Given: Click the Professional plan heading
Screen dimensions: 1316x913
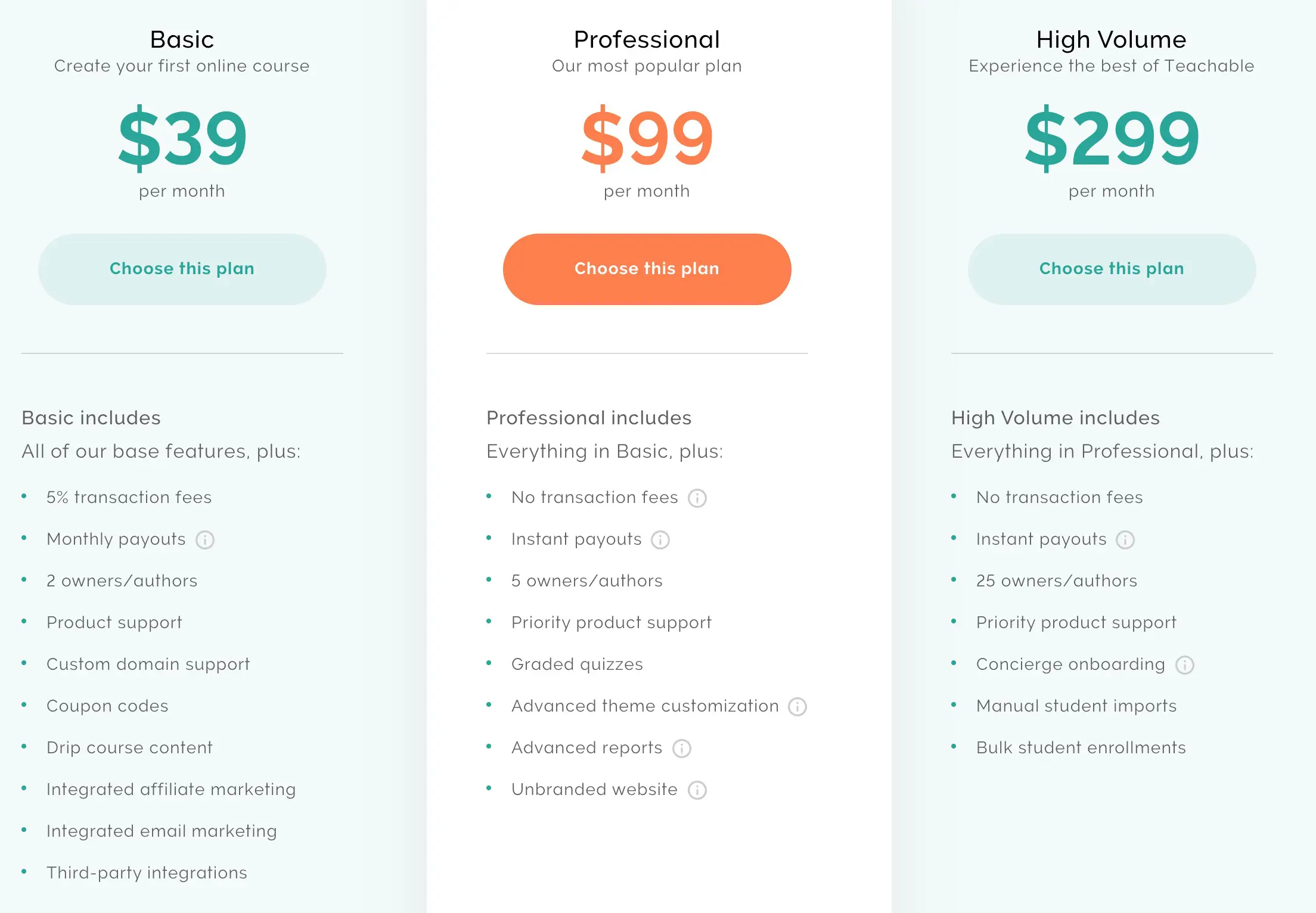Looking at the screenshot, I should (647, 40).
